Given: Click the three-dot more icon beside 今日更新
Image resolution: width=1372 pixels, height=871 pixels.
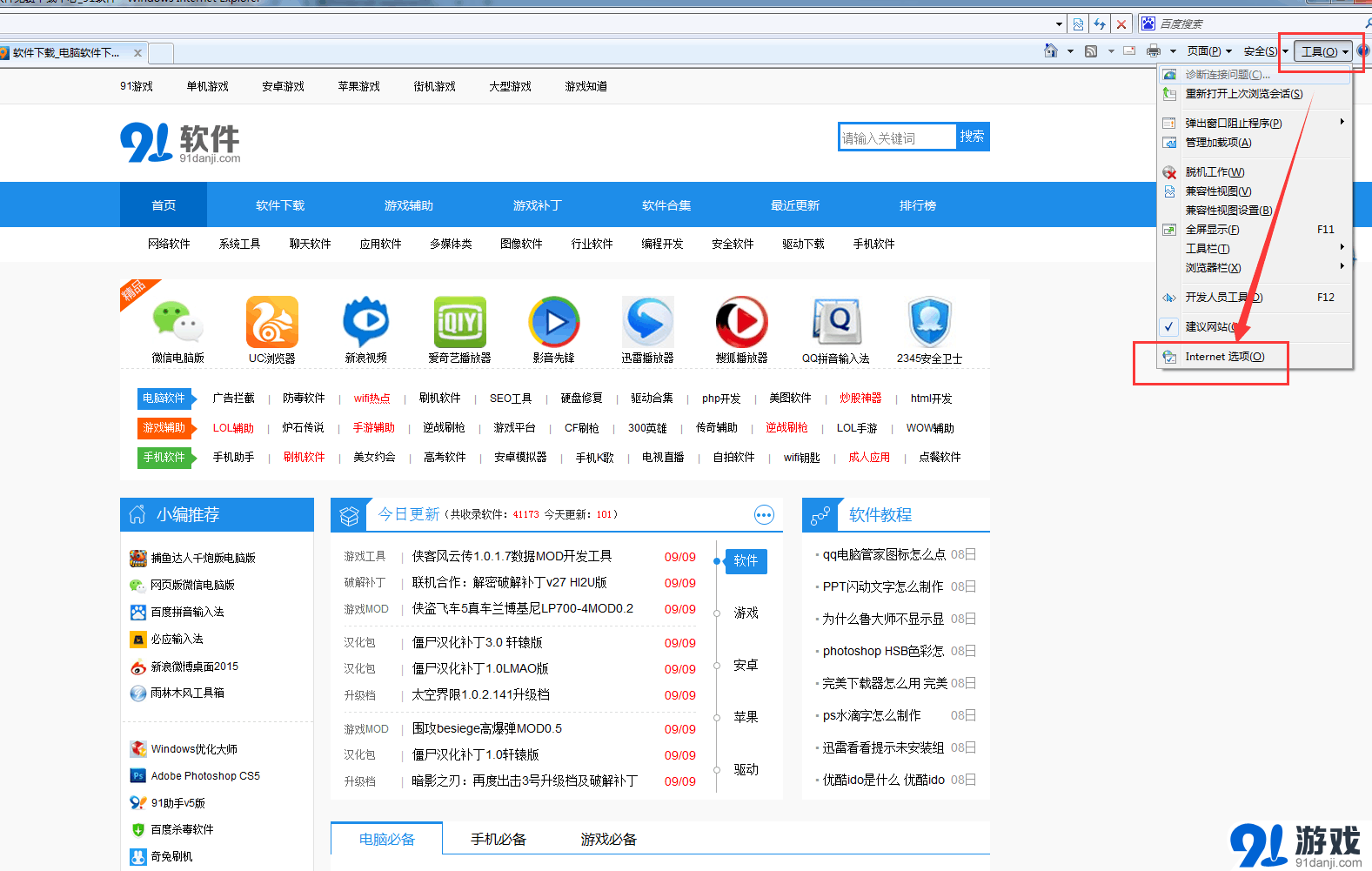Looking at the screenshot, I should (x=764, y=515).
